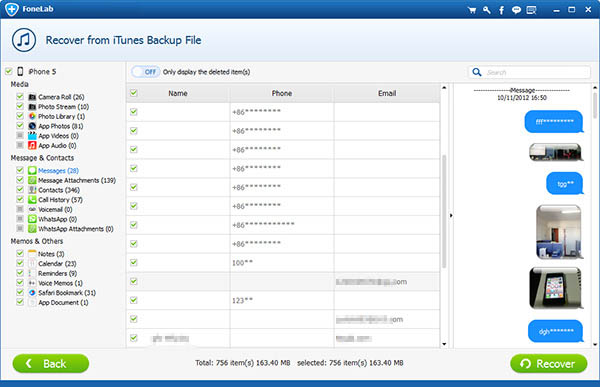Click the Search input field
The width and height of the screenshot is (600, 387).
pyautogui.click(x=529, y=72)
